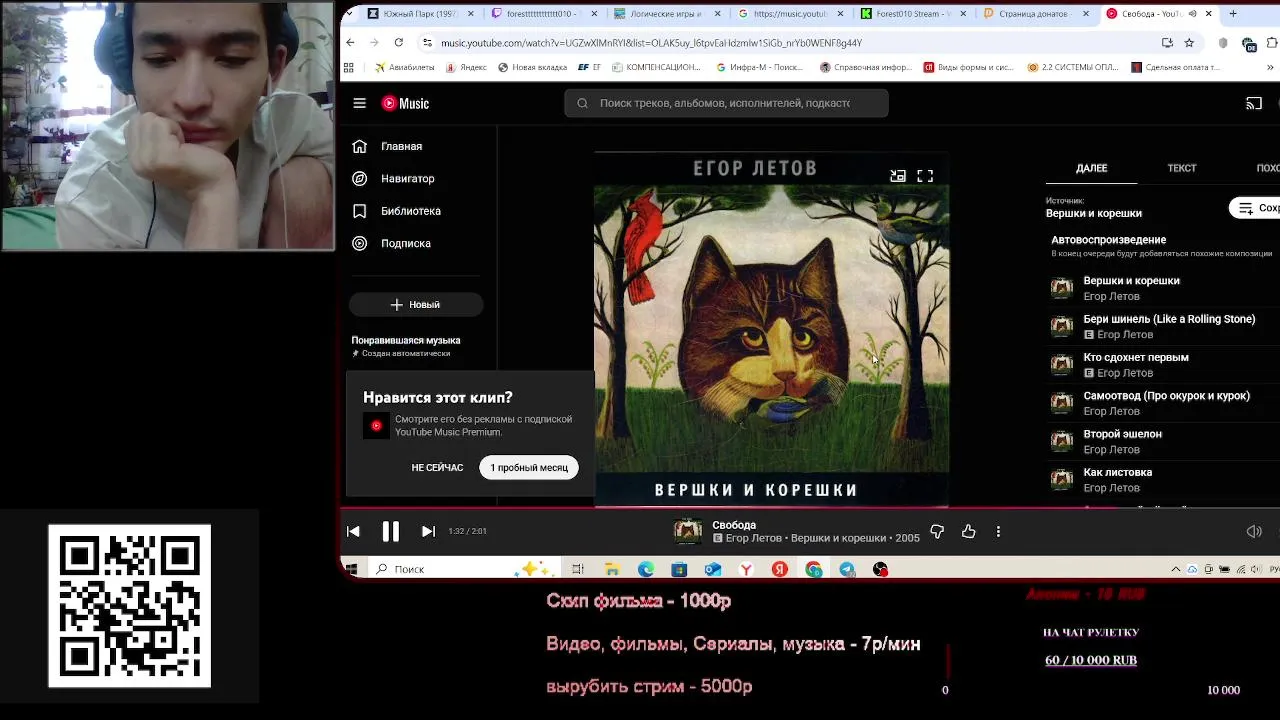1280x720 pixels.
Task: Open the Авиабилеты bookmark
Action: [405, 68]
